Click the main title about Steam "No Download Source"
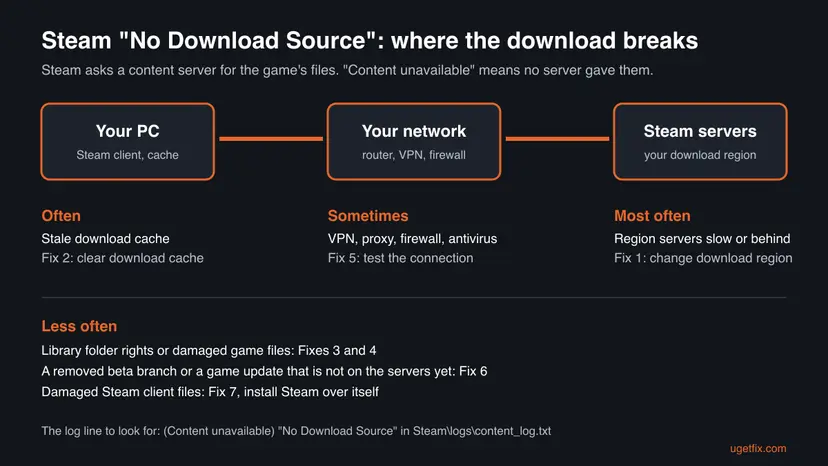This screenshot has width=828, height=466. click(x=370, y=41)
